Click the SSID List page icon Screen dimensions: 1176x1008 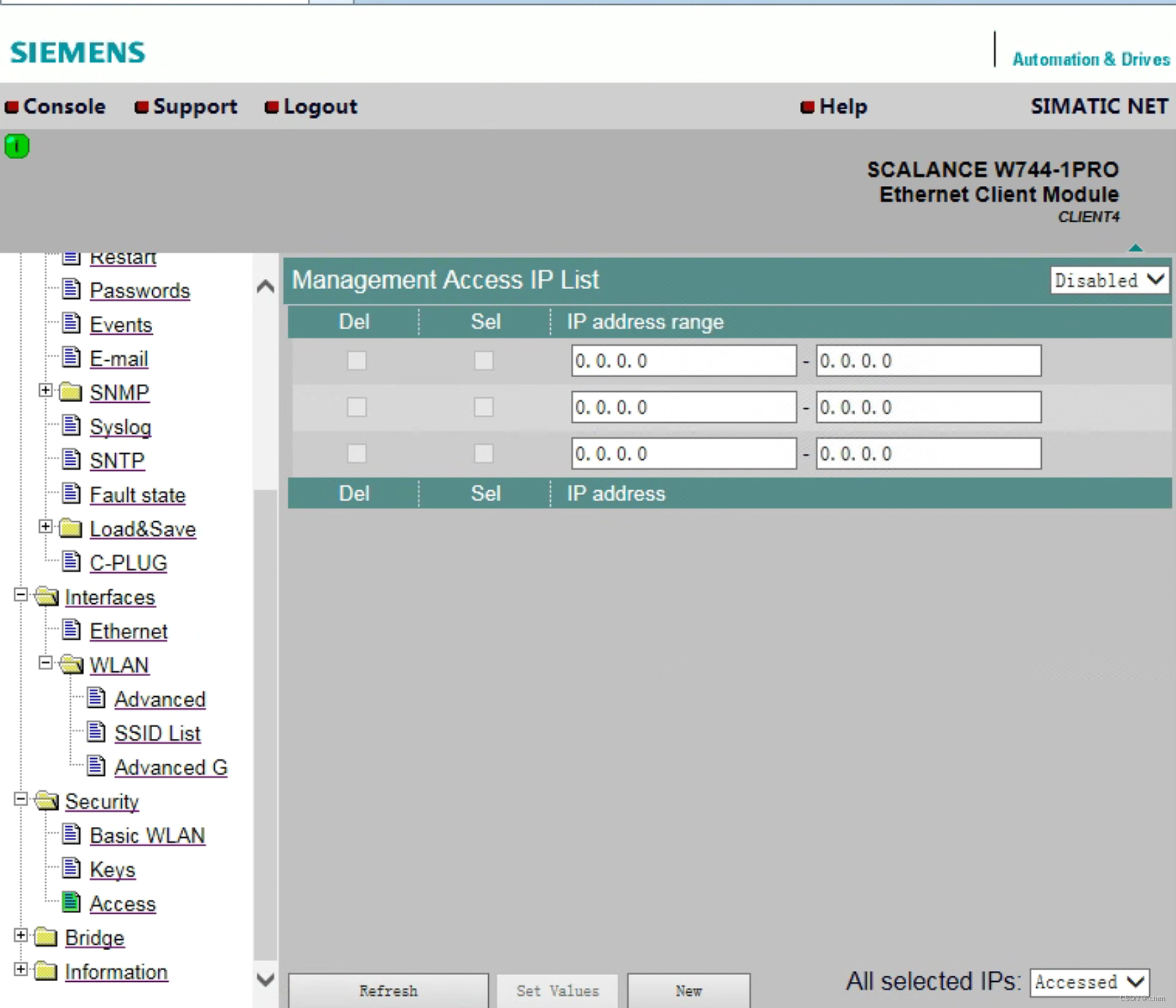(96, 732)
